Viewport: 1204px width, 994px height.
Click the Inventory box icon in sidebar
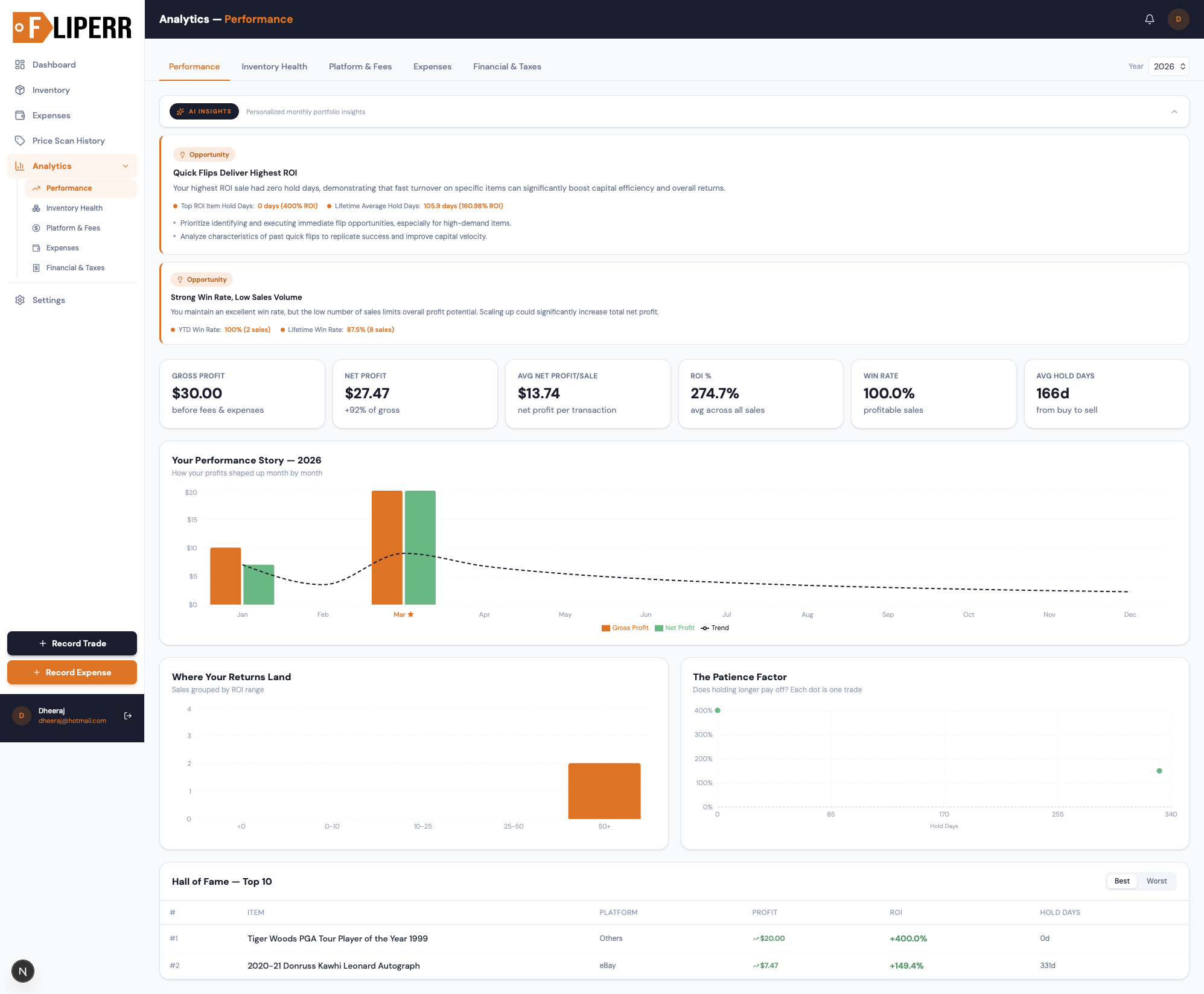click(20, 90)
